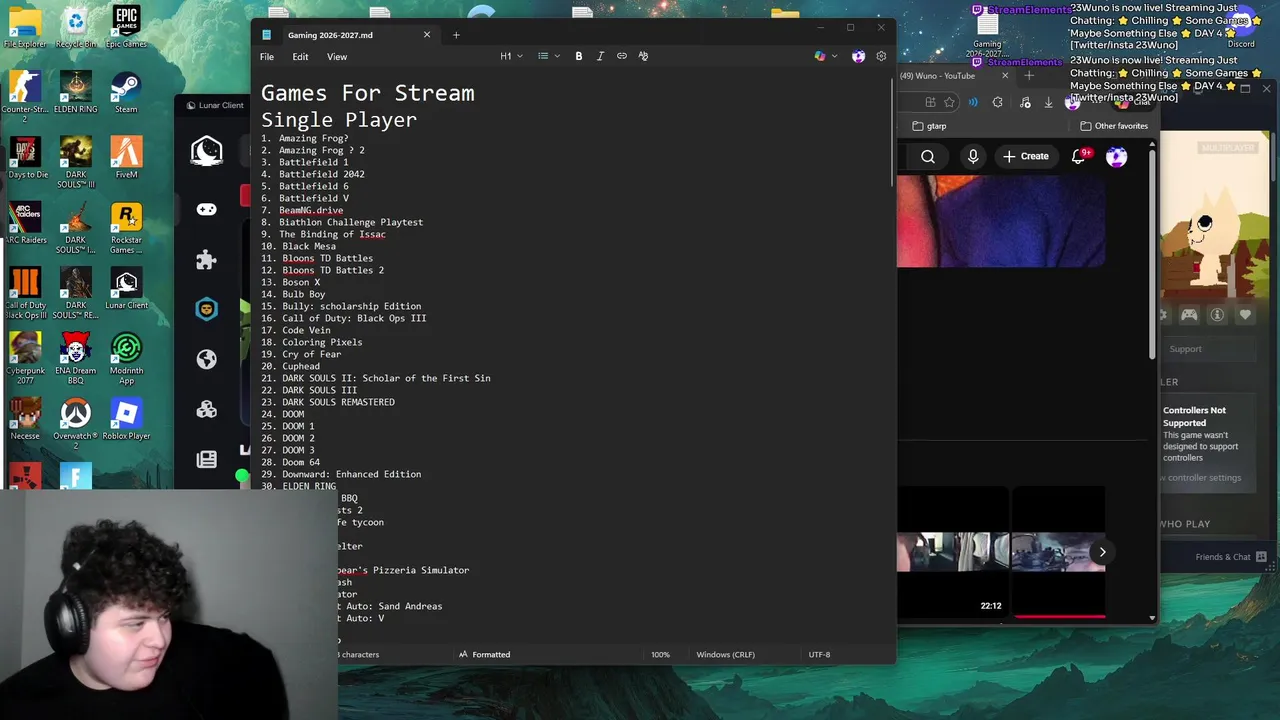Click the 'Cry of Fear' list entry
The width and height of the screenshot is (1280, 720).
point(311,354)
